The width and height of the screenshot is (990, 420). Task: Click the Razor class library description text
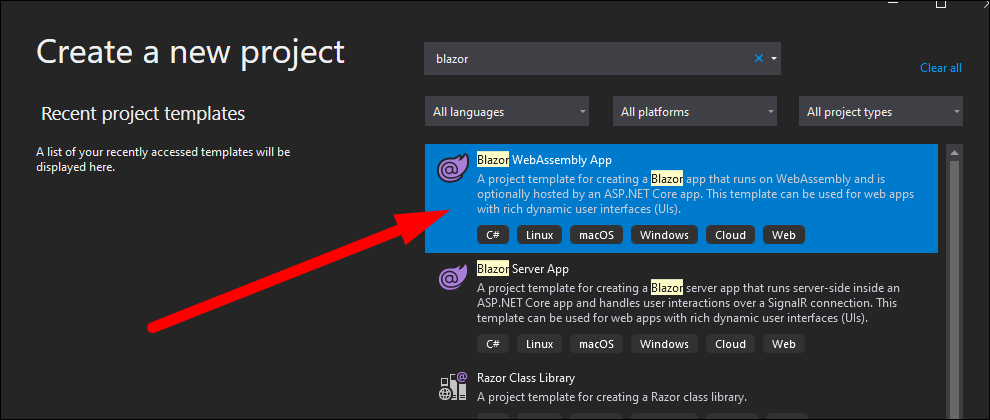(612, 397)
